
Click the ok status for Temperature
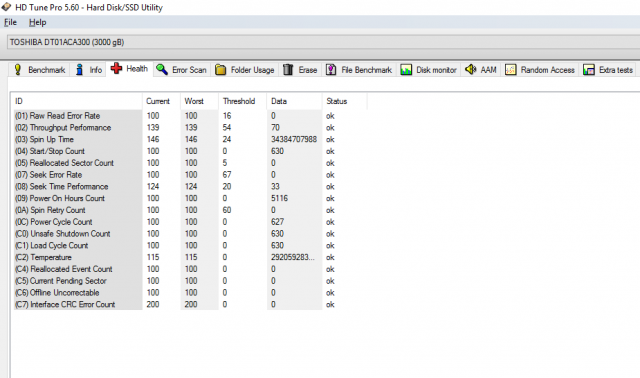tap(330, 258)
